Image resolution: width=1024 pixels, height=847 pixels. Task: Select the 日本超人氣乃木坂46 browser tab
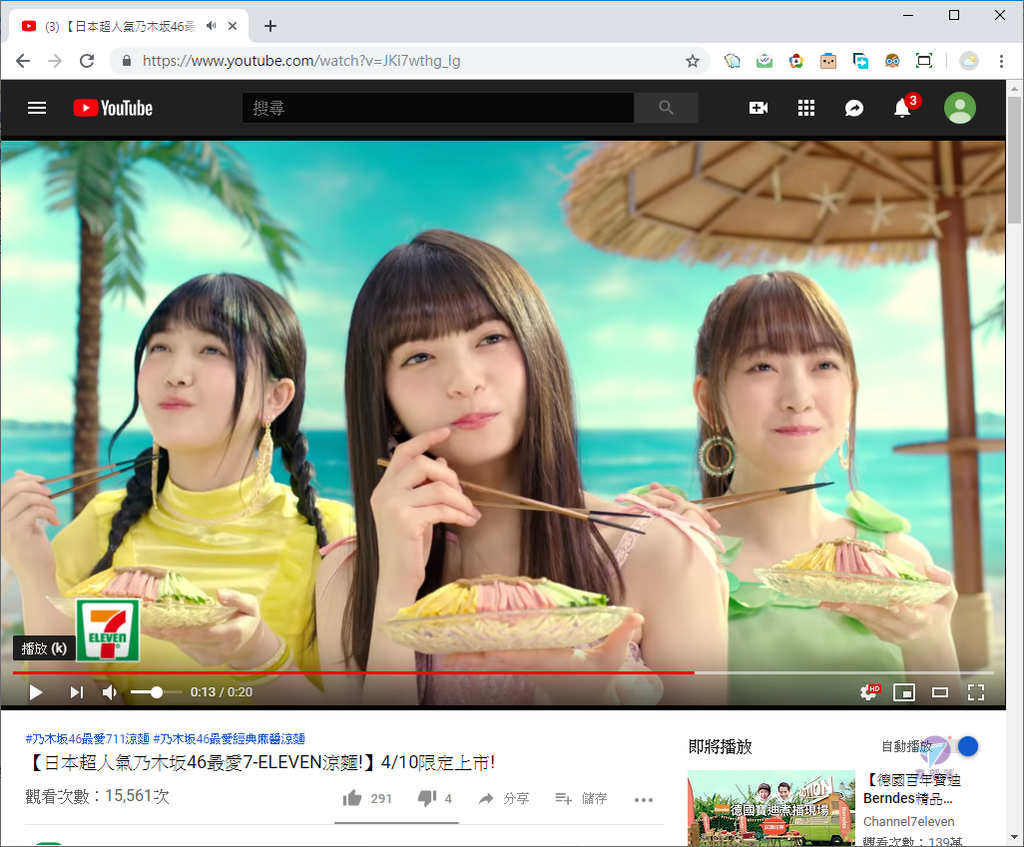pos(129,26)
